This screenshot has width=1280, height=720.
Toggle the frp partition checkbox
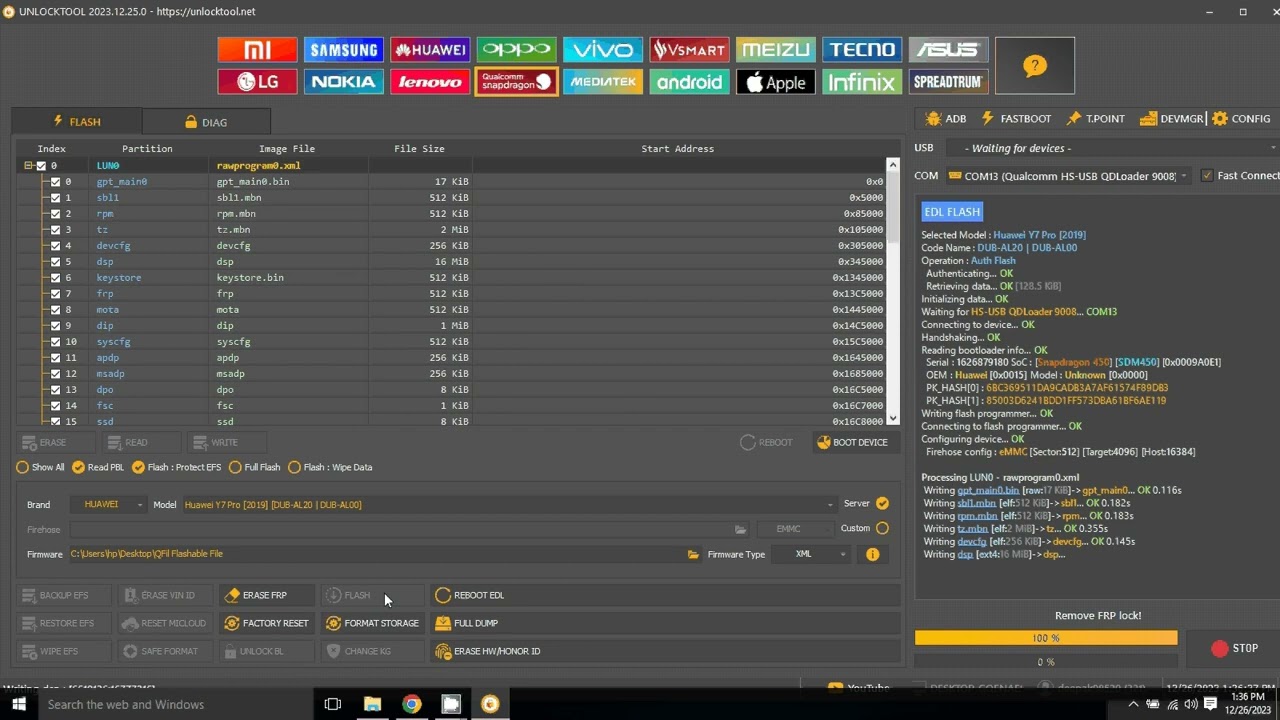[55, 294]
